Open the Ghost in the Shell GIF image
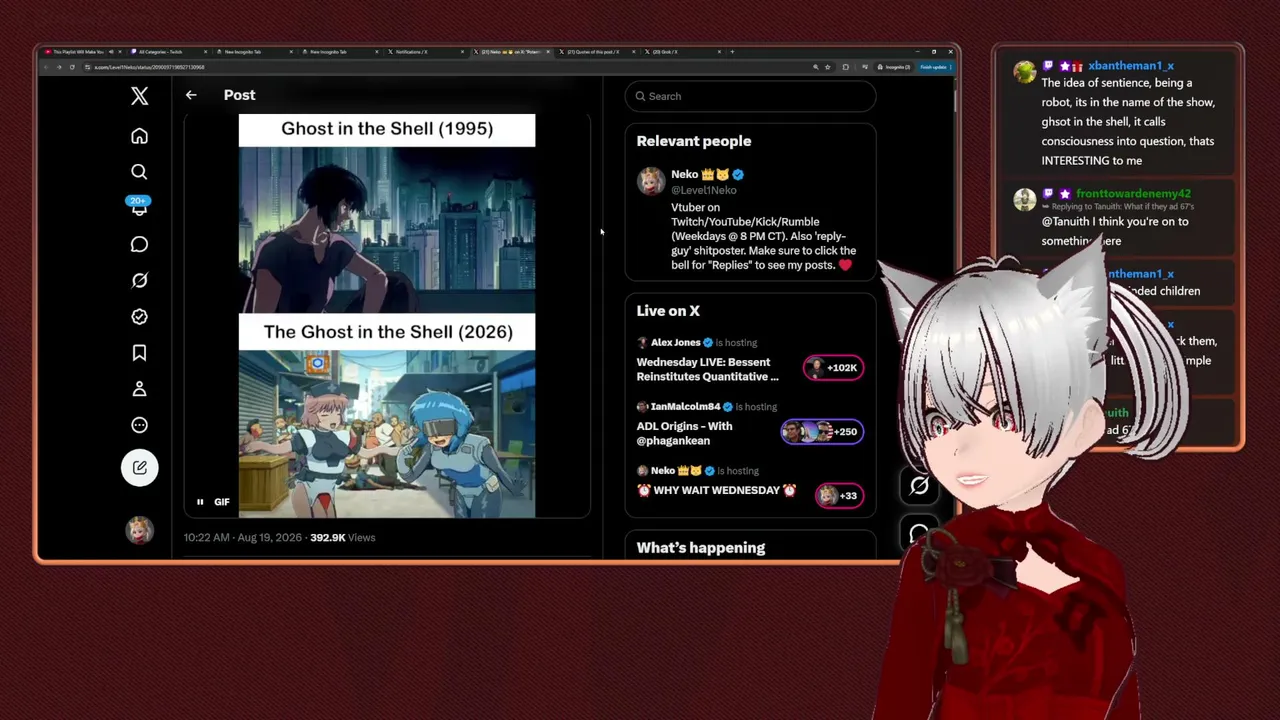This screenshot has width=1280, height=720. coord(387,316)
